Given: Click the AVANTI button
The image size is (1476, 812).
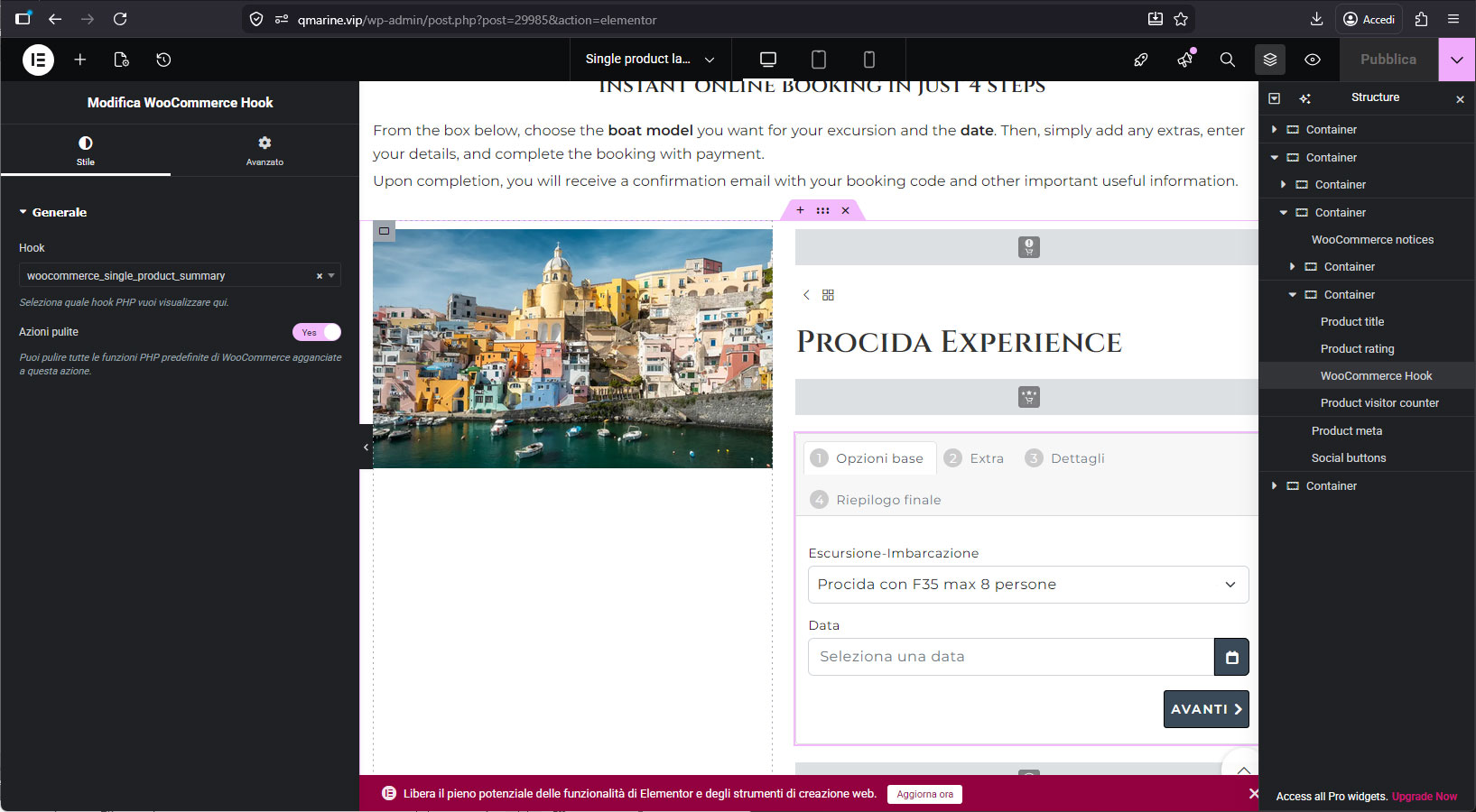Looking at the screenshot, I should 1206,709.
